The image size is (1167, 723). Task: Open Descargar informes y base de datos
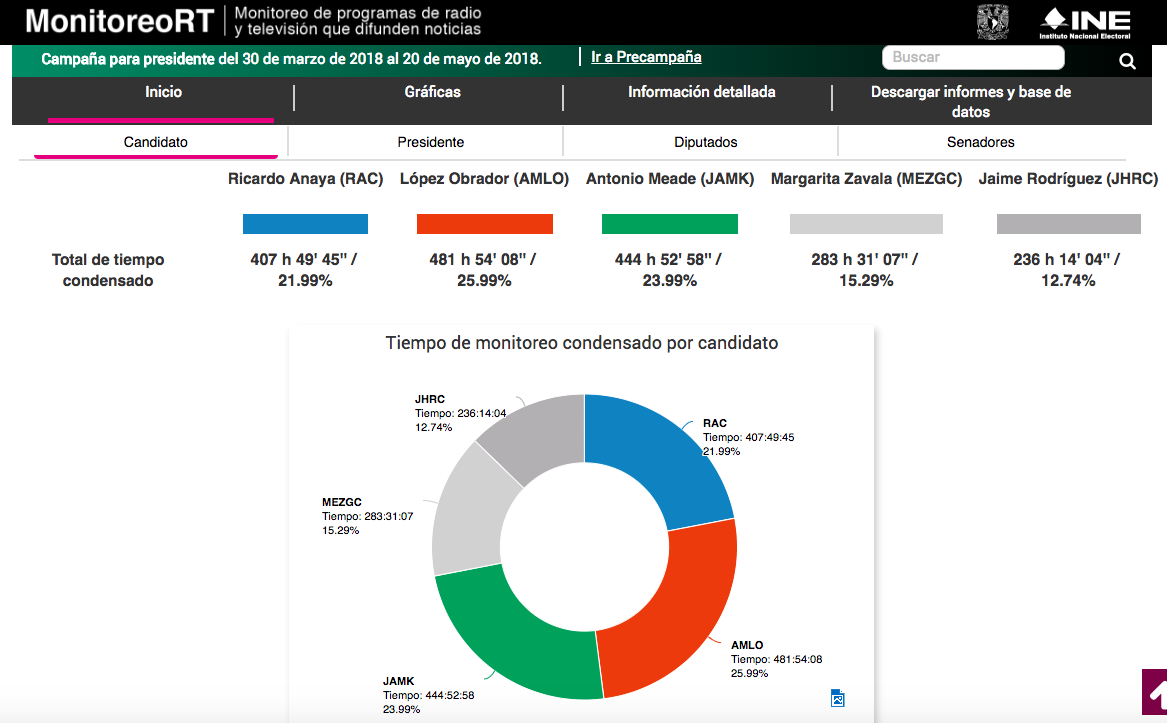click(971, 101)
